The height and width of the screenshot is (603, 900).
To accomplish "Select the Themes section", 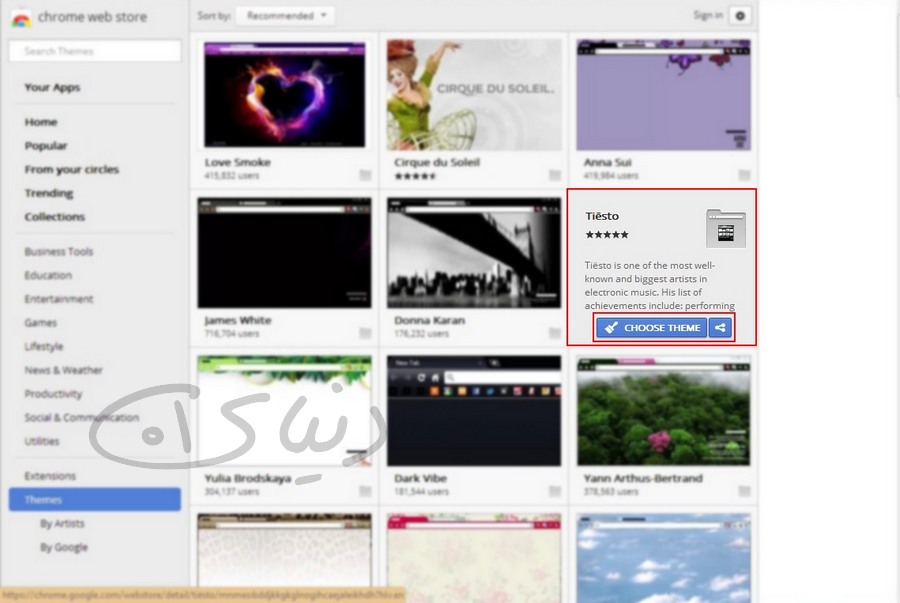I will pos(95,499).
